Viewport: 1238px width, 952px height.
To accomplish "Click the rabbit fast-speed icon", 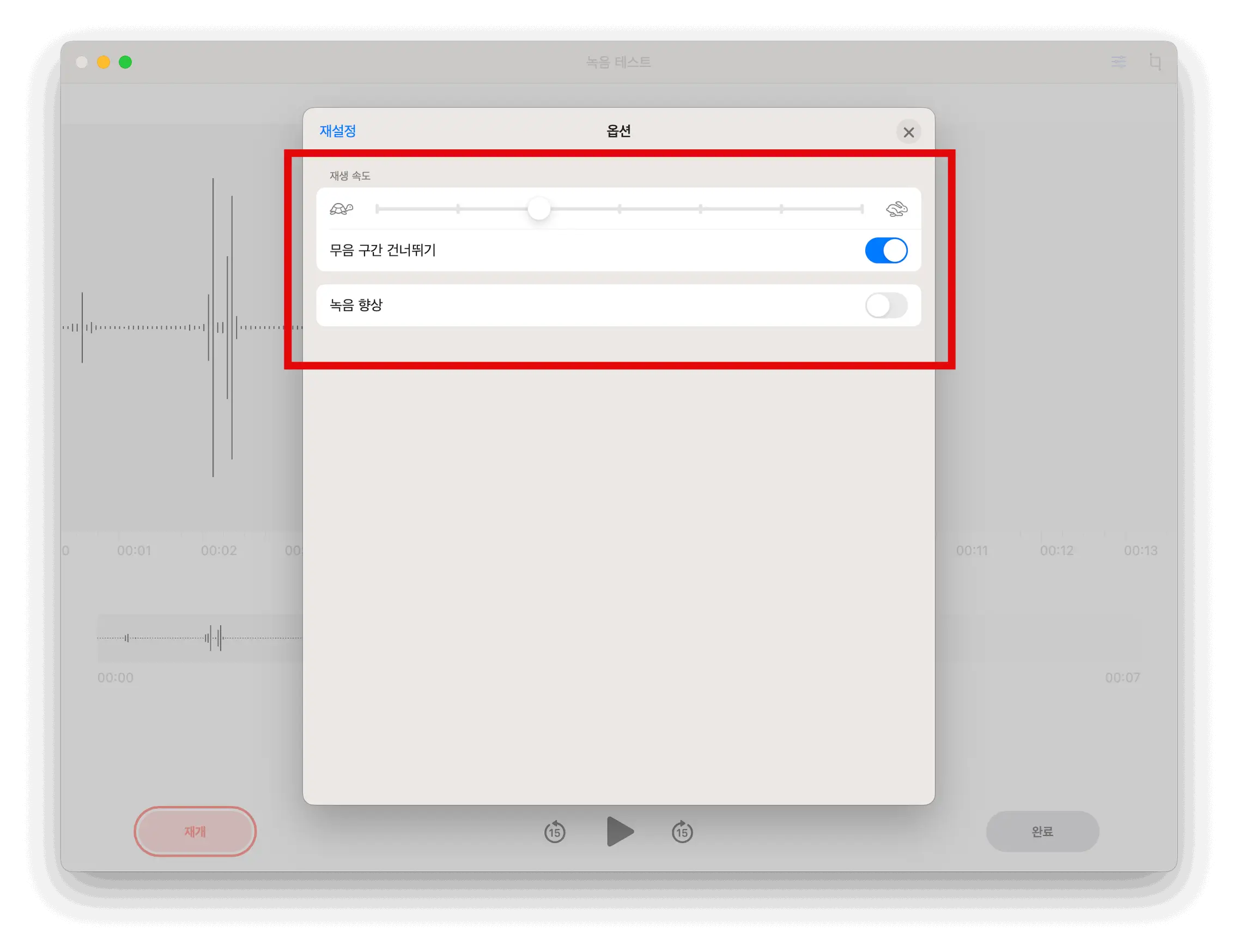I will (x=896, y=209).
